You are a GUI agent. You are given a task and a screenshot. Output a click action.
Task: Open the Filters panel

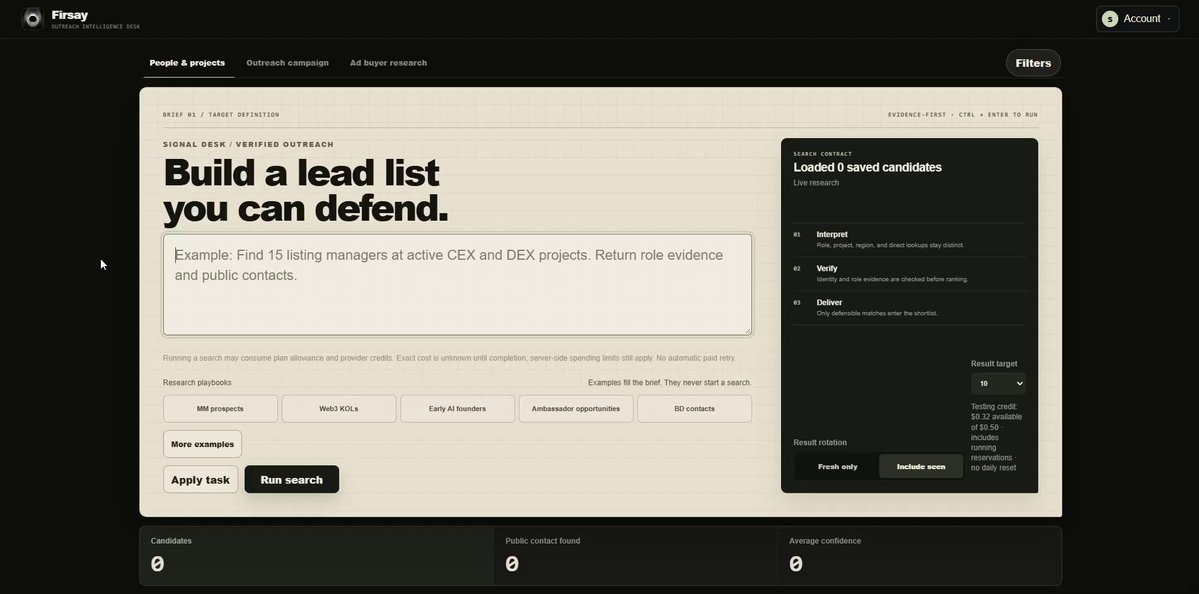click(x=1033, y=63)
